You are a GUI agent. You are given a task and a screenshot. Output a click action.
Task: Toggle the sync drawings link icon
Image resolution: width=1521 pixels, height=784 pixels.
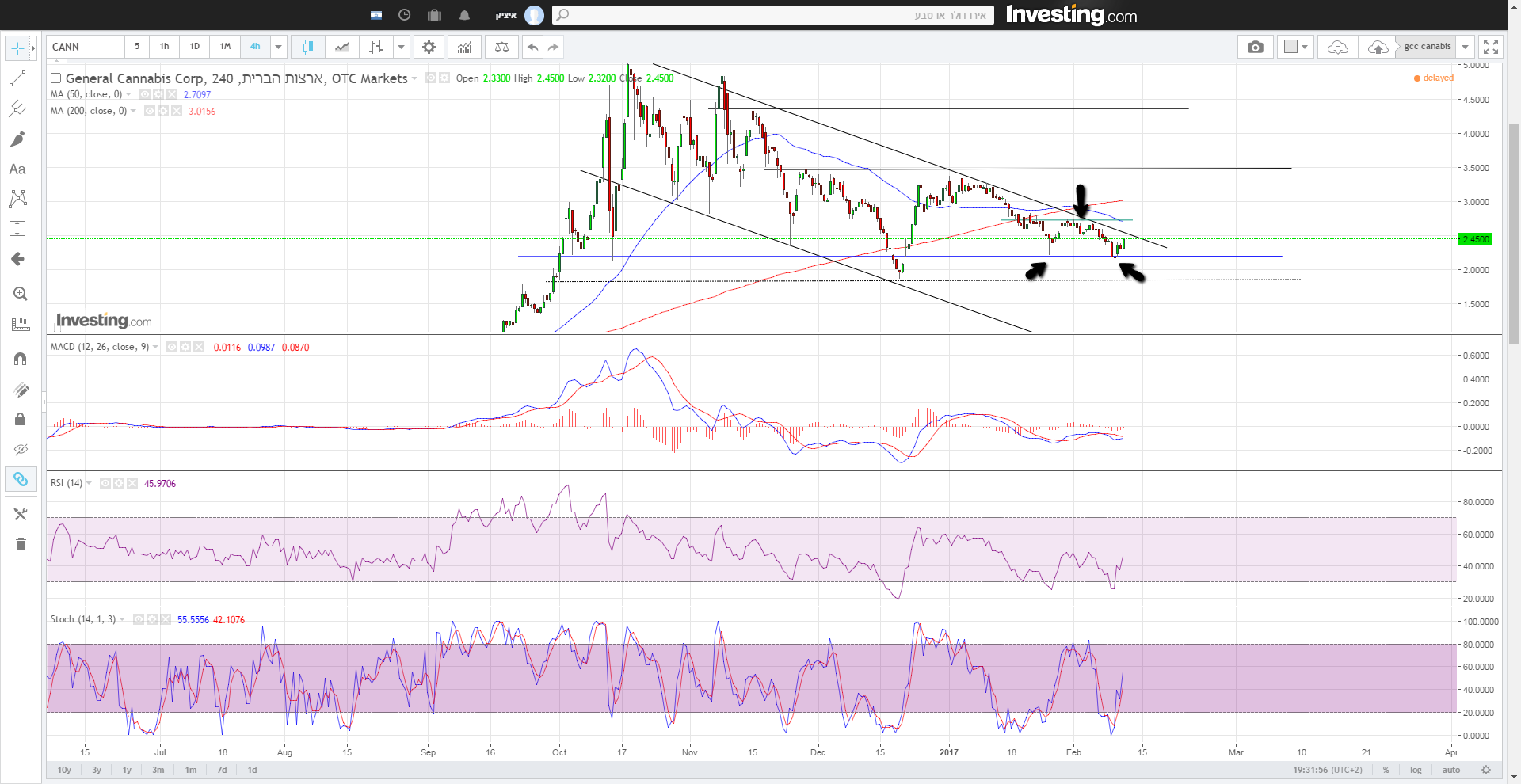(x=21, y=479)
